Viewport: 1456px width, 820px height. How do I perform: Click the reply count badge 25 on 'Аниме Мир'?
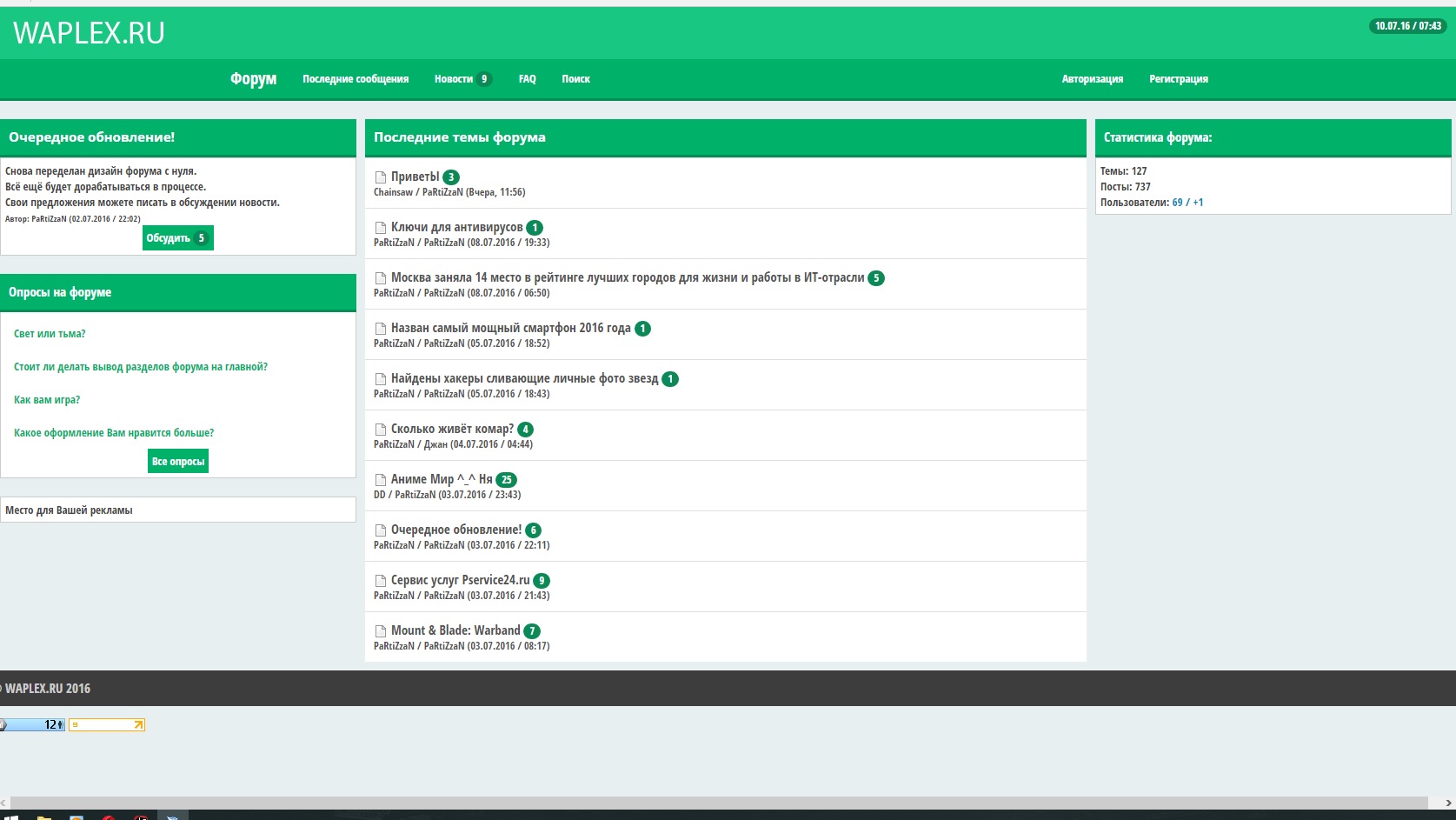pyautogui.click(x=506, y=480)
